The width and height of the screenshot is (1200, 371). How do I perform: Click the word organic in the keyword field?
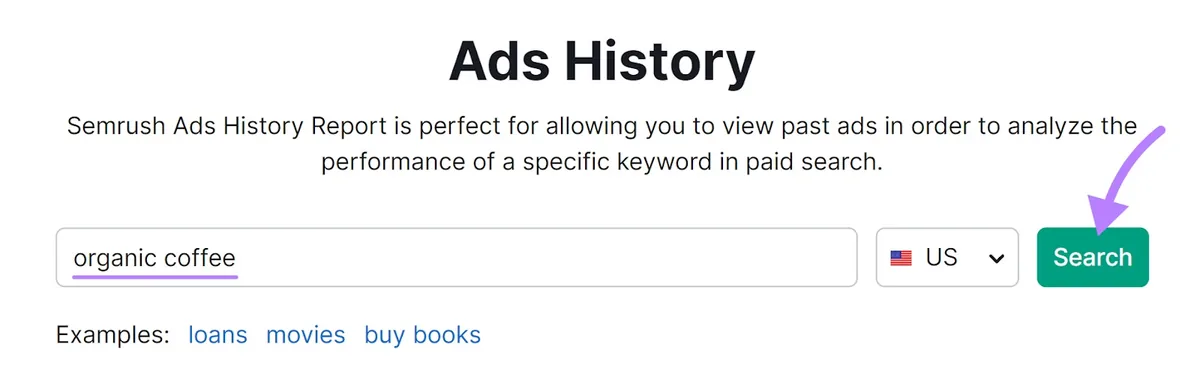pyautogui.click(x=115, y=259)
